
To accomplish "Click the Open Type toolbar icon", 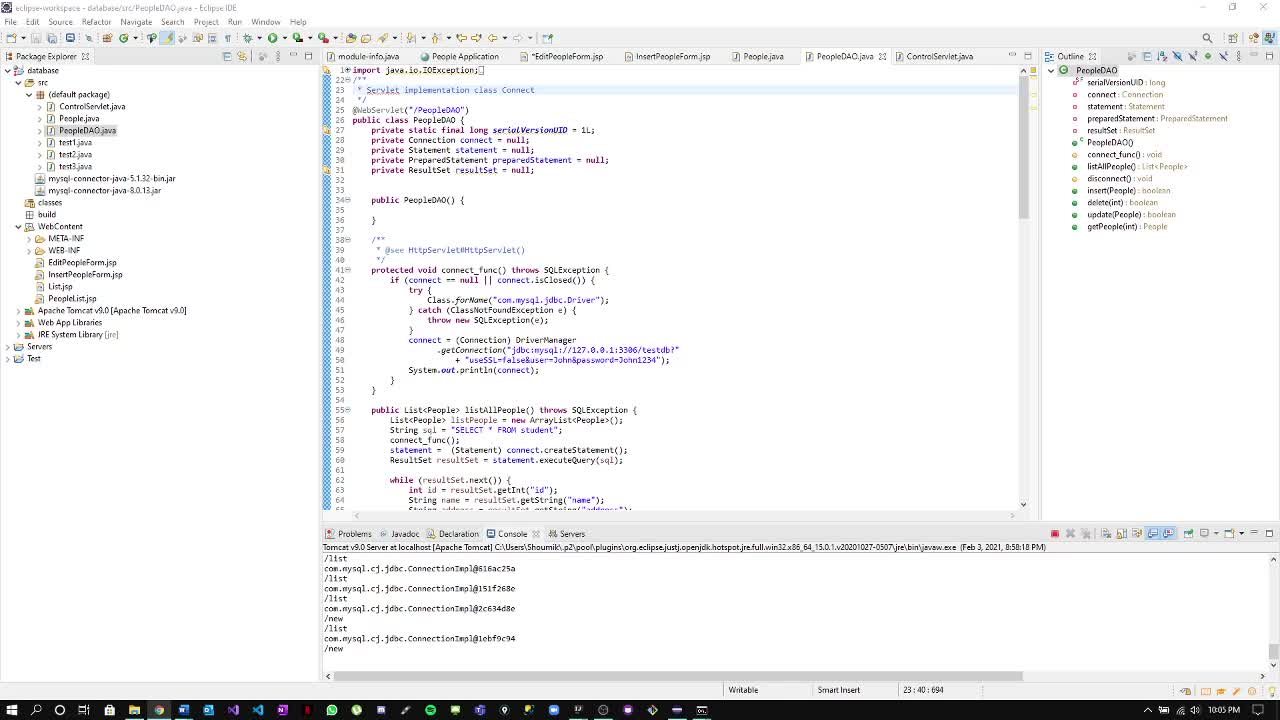I will [350, 38].
